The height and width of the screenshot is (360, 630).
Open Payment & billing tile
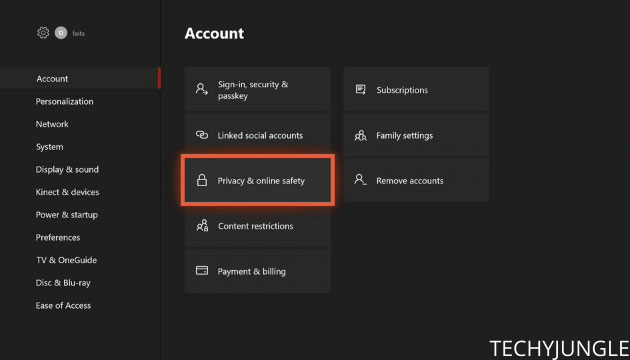click(x=258, y=271)
